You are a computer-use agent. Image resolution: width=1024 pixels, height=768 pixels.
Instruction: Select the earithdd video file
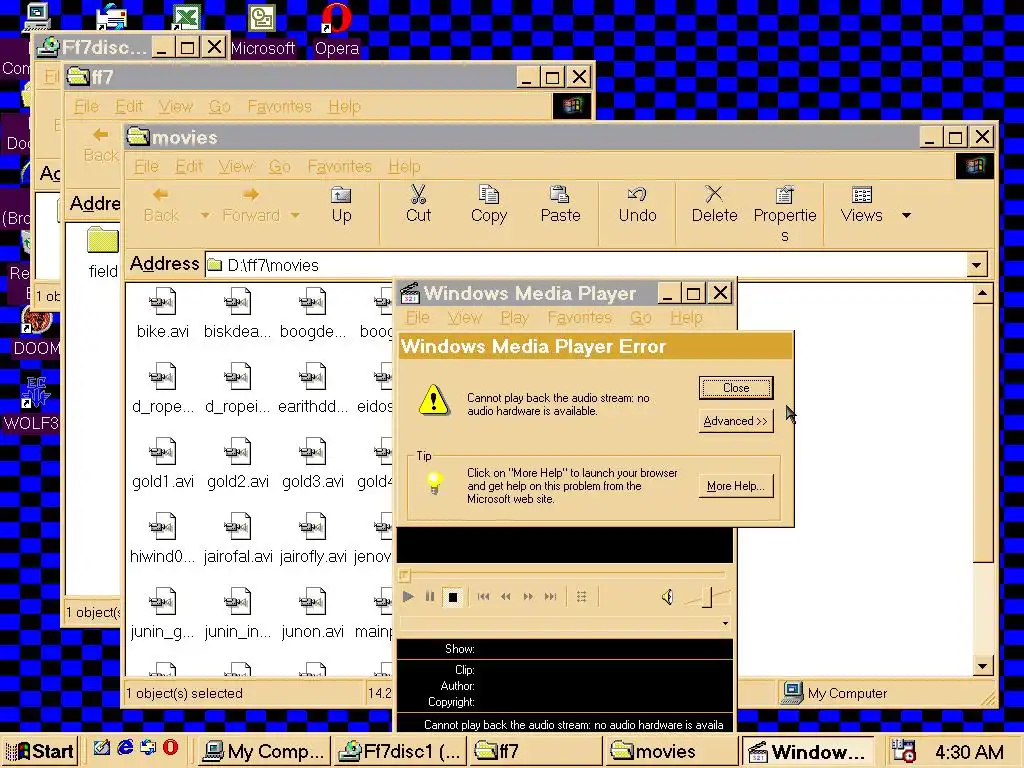click(x=313, y=389)
